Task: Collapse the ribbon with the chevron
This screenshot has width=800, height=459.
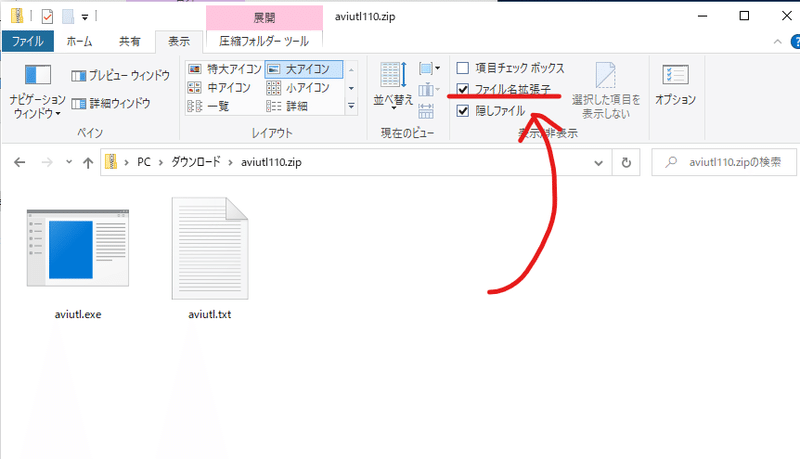Action: coord(778,42)
